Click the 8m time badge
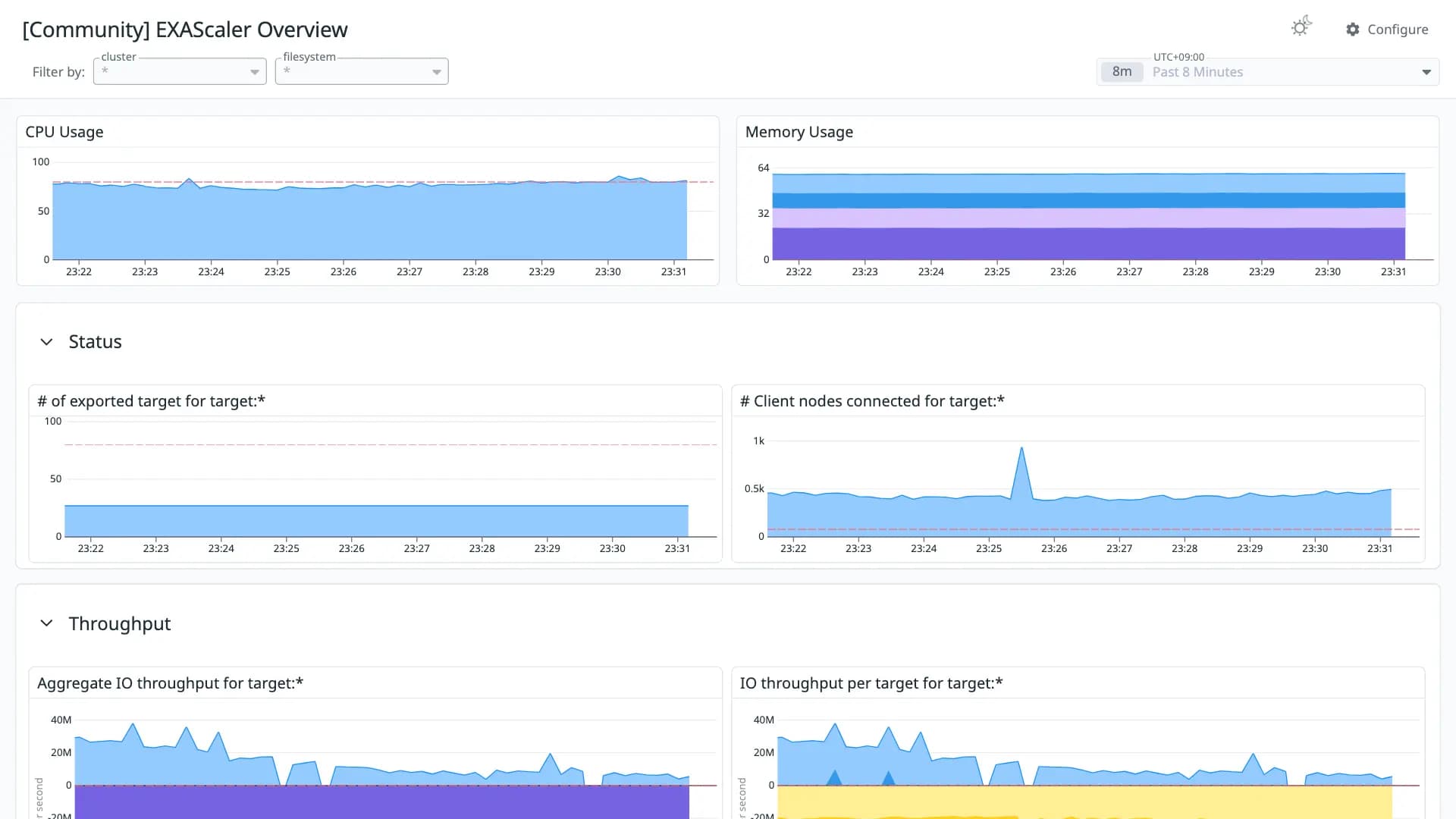Viewport: 1456px width, 819px height. point(1122,72)
